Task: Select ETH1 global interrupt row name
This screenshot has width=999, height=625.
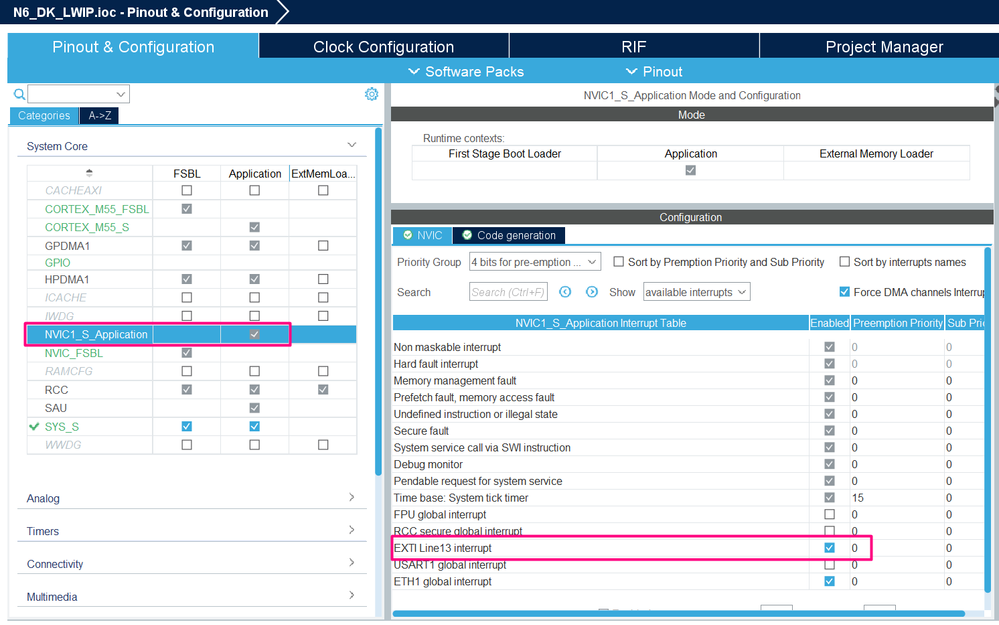Action: [442, 582]
